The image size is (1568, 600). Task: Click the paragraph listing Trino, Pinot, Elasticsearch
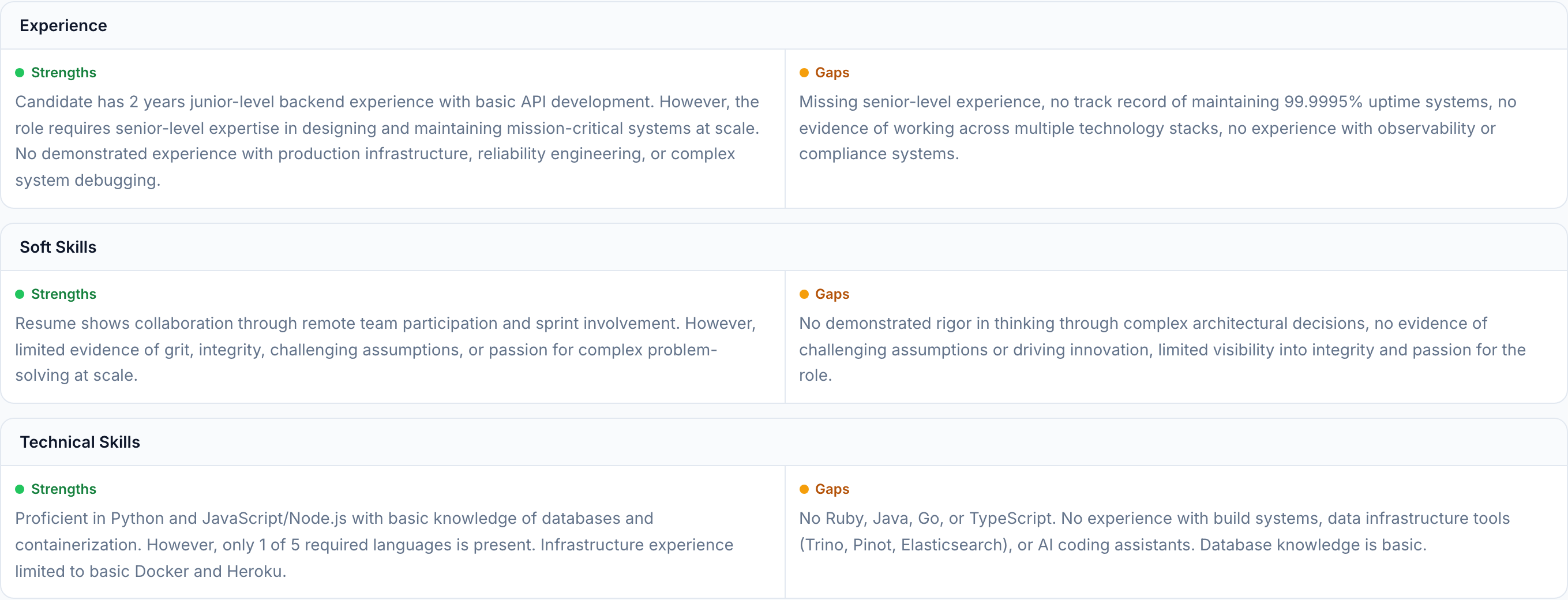click(1154, 531)
